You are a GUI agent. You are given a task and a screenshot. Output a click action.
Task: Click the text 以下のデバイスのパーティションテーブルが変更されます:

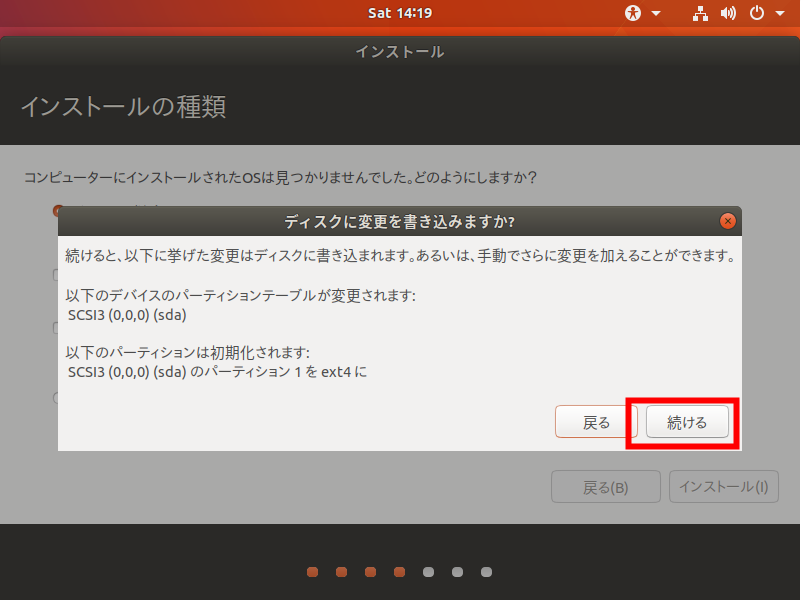(x=241, y=296)
